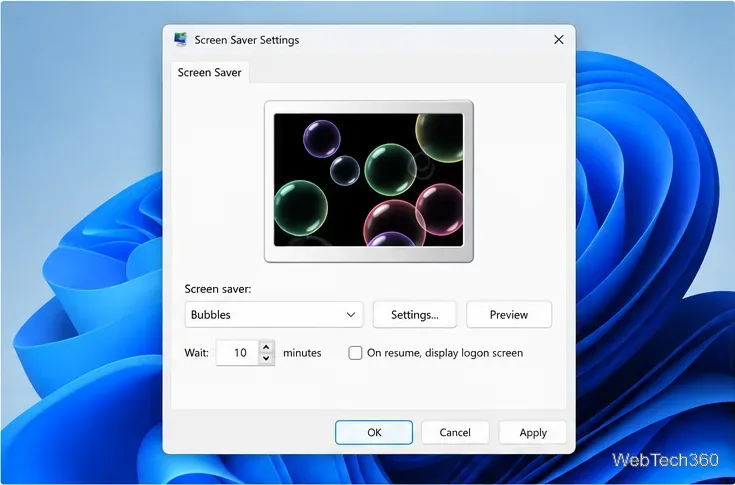This screenshot has height=485, width=735.
Task: Click the "Screen Saver Settings" title text
Action: 247,40
